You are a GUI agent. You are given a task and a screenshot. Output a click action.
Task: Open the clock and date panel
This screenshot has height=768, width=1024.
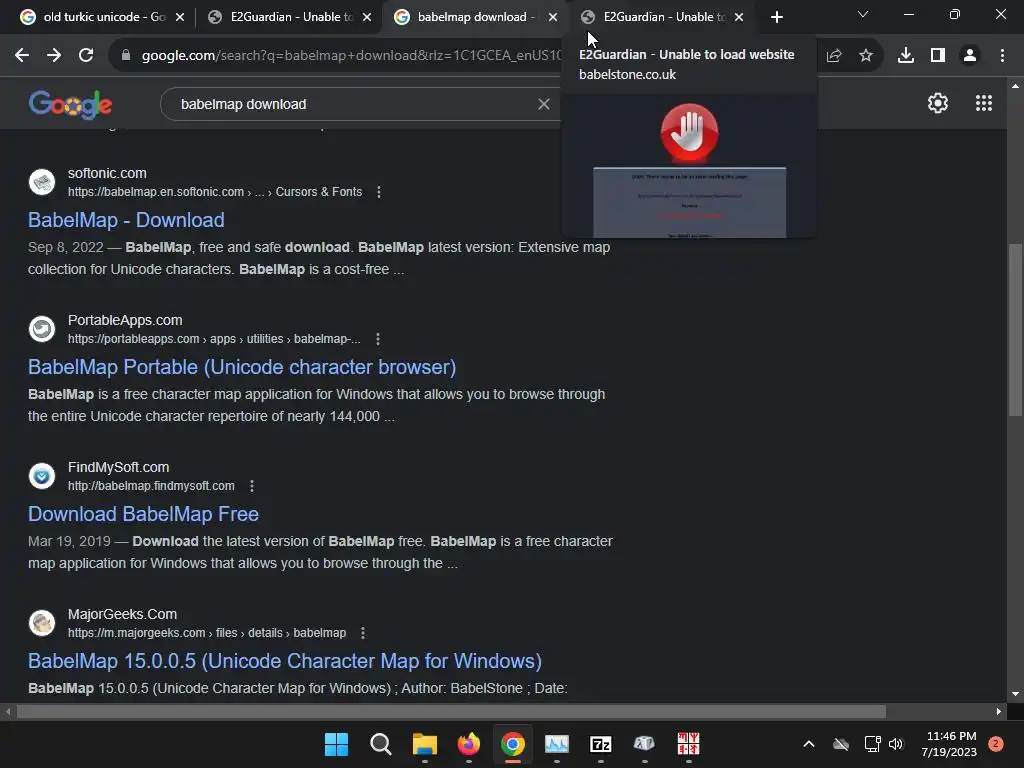[950, 744]
